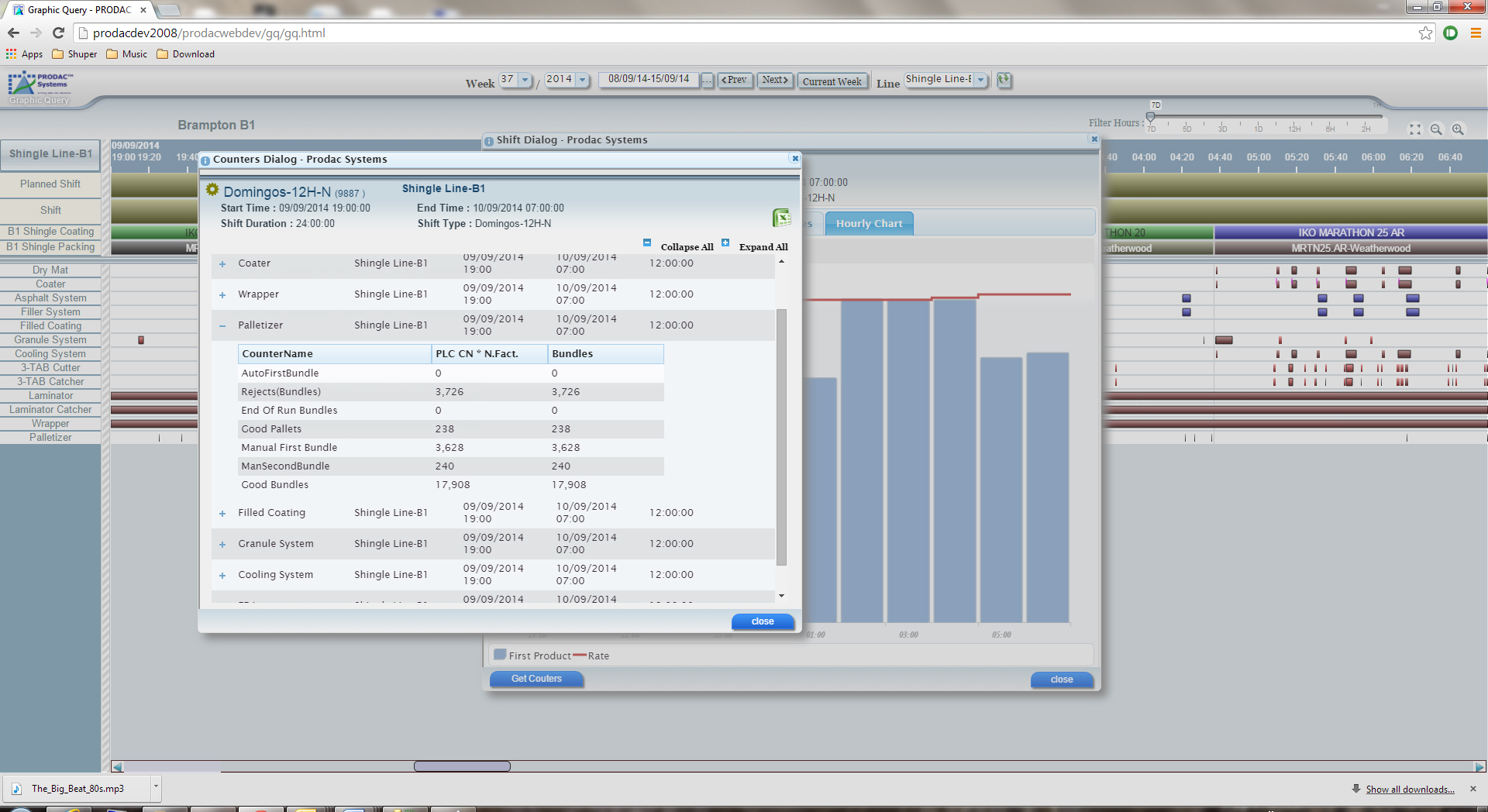Viewport: 1488px width, 812px height.
Task: Open the Line selection dropdown
Action: tap(980, 80)
